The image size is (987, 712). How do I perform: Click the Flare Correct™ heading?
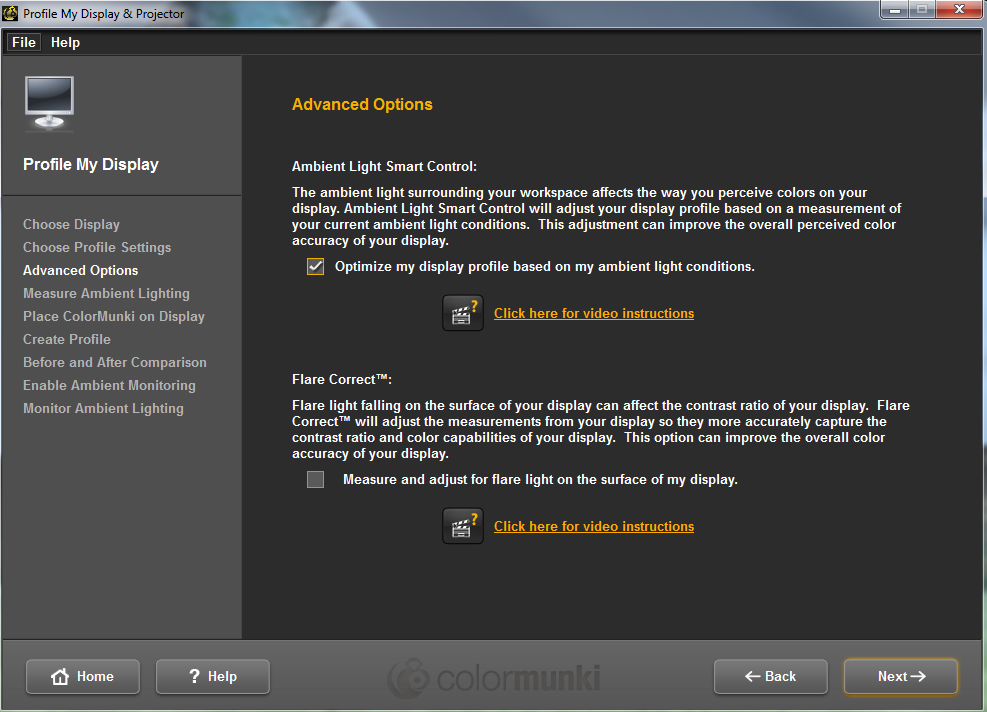click(x=342, y=379)
